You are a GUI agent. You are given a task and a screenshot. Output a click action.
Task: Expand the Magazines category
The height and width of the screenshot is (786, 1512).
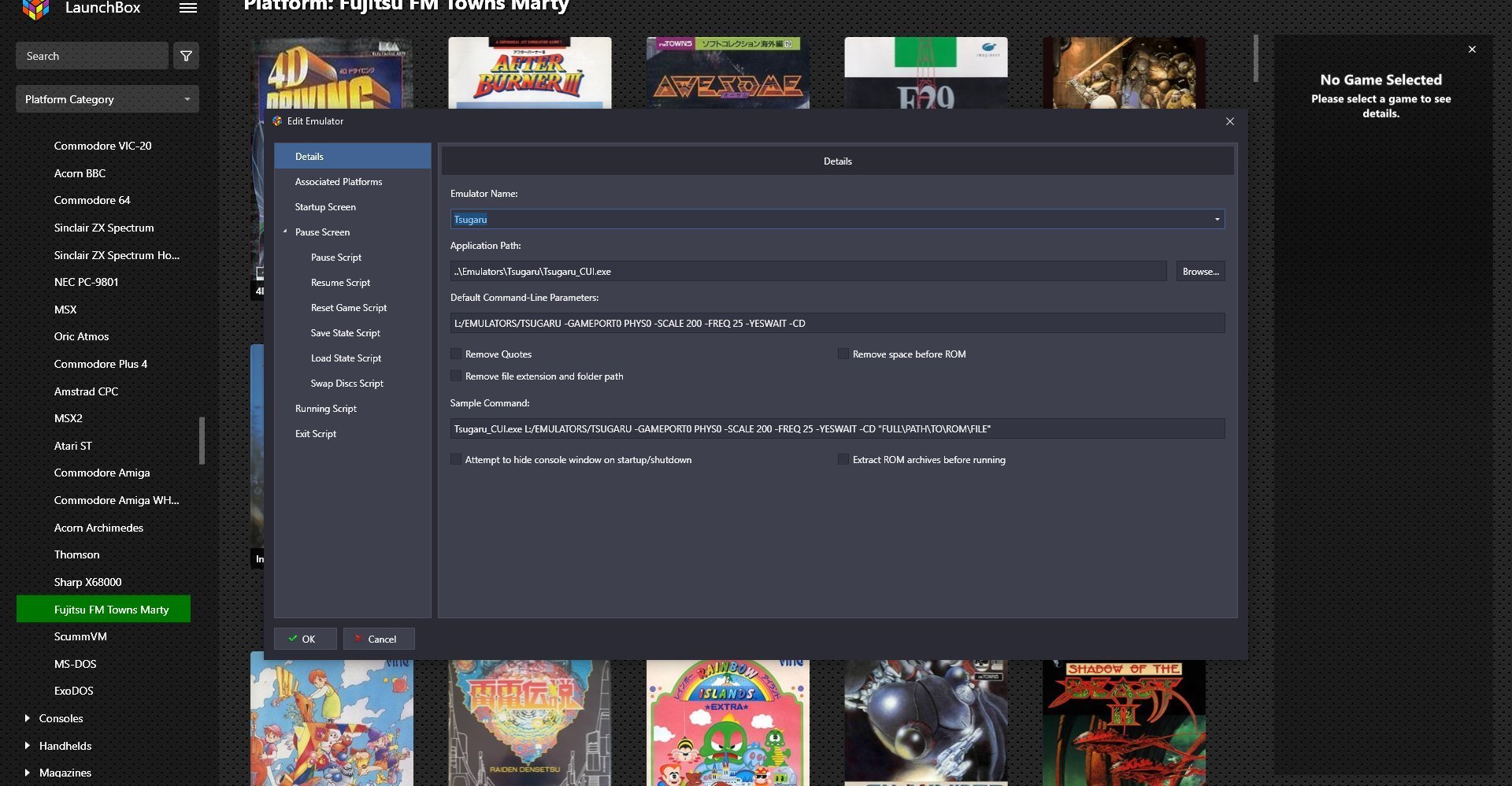[x=27, y=773]
